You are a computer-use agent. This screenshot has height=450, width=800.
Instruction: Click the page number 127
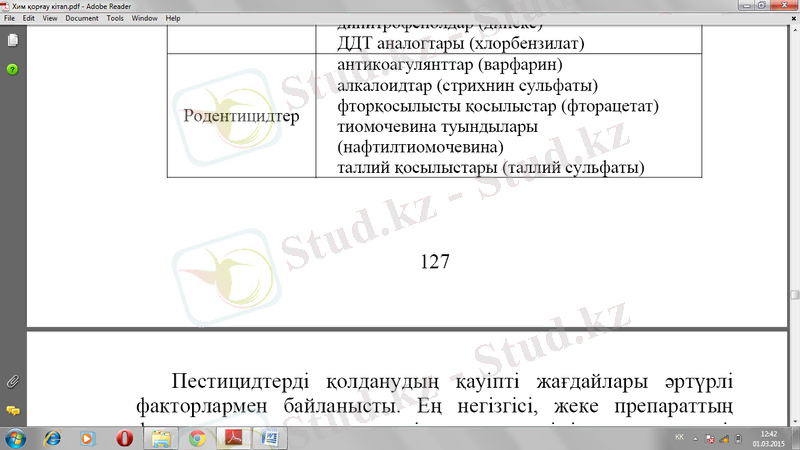coord(435,261)
